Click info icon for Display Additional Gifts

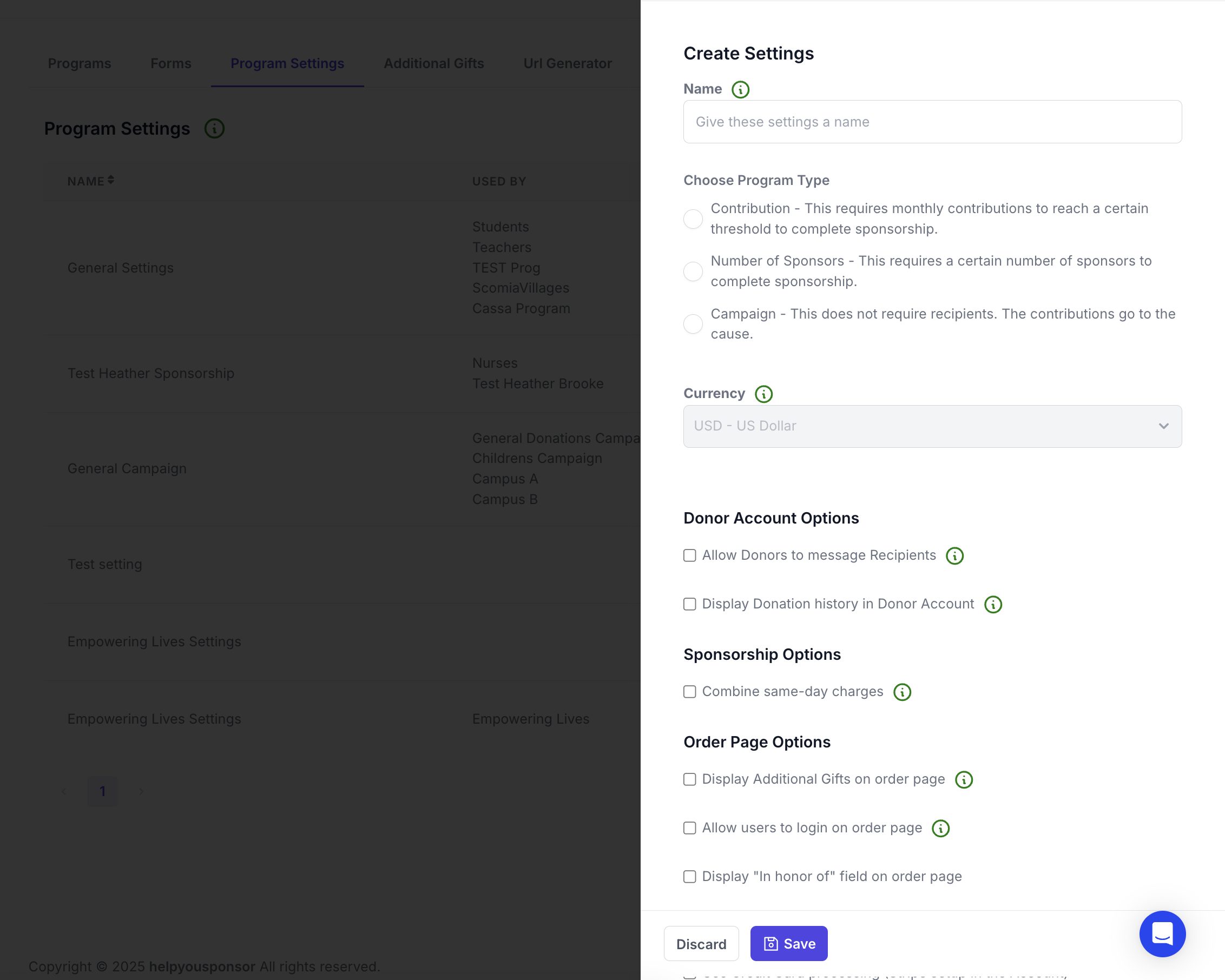pyautogui.click(x=964, y=779)
